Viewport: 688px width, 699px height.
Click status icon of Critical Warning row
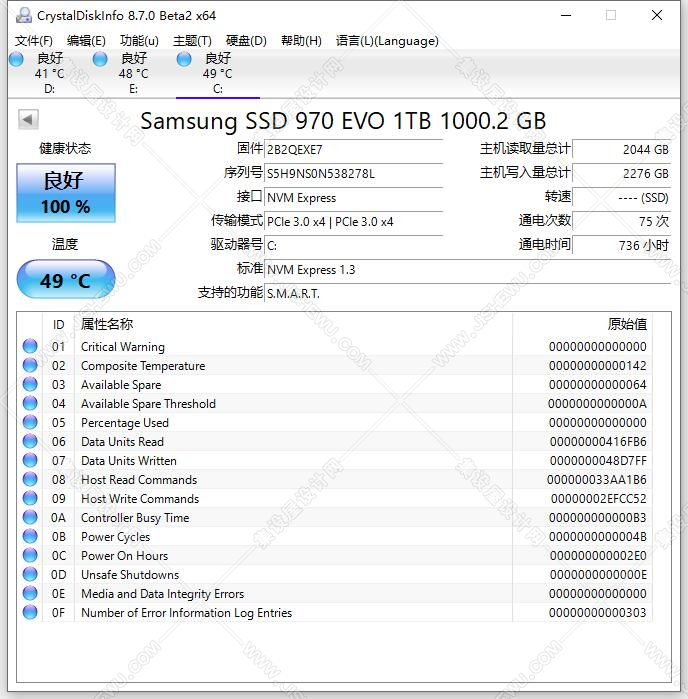[30, 346]
